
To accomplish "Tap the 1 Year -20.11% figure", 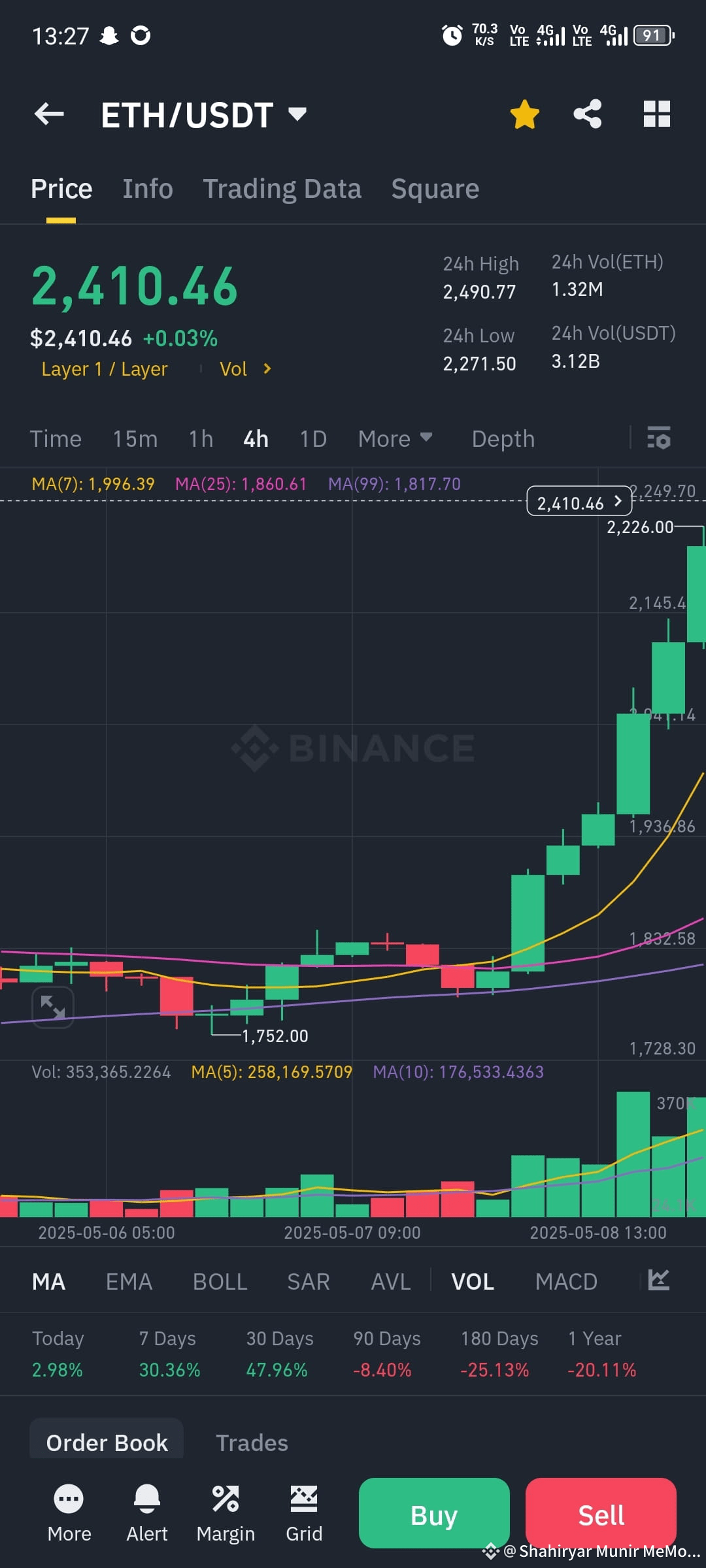I will tap(601, 1370).
